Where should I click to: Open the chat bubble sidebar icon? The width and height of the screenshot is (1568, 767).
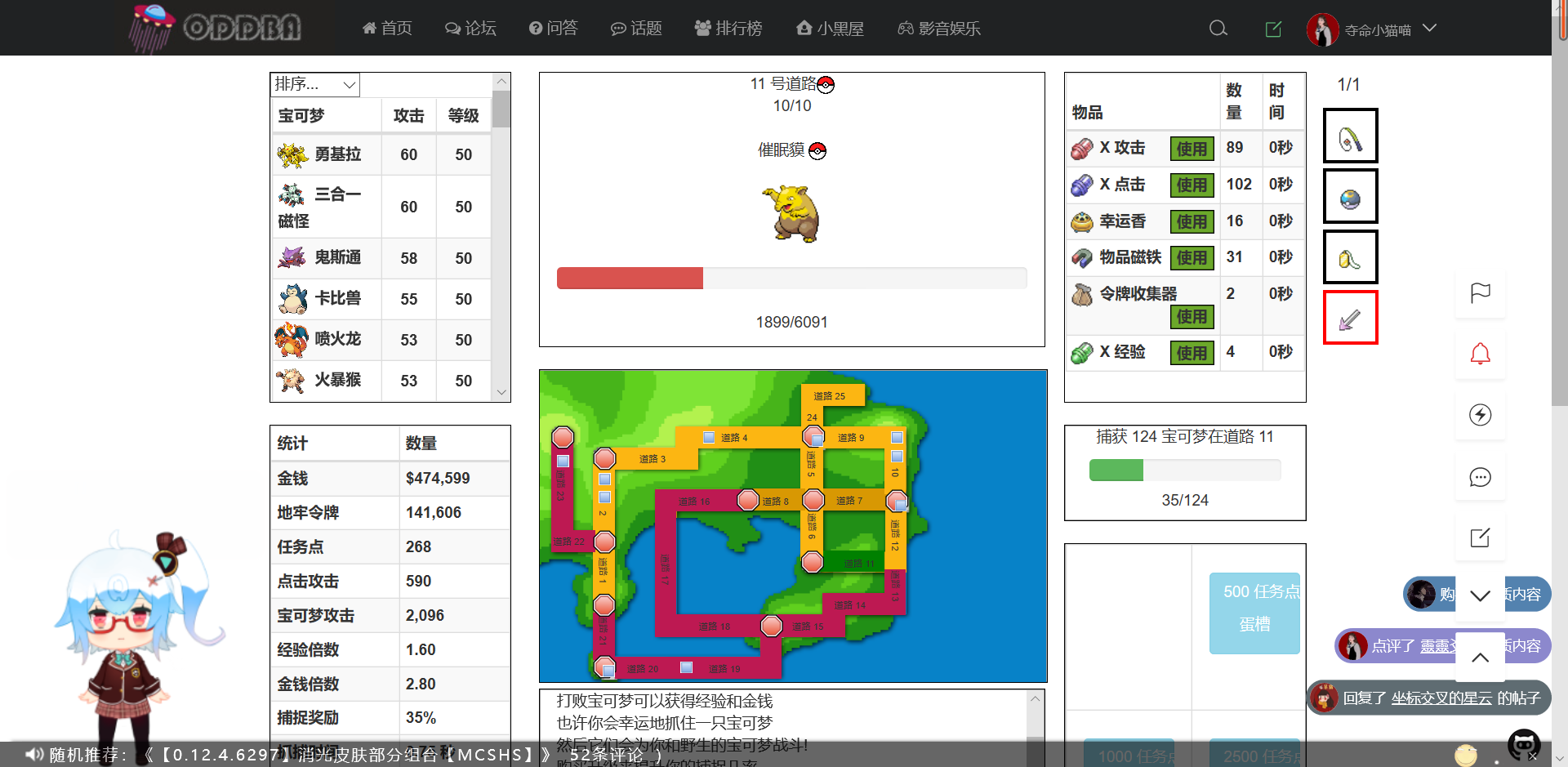[1481, 477]
